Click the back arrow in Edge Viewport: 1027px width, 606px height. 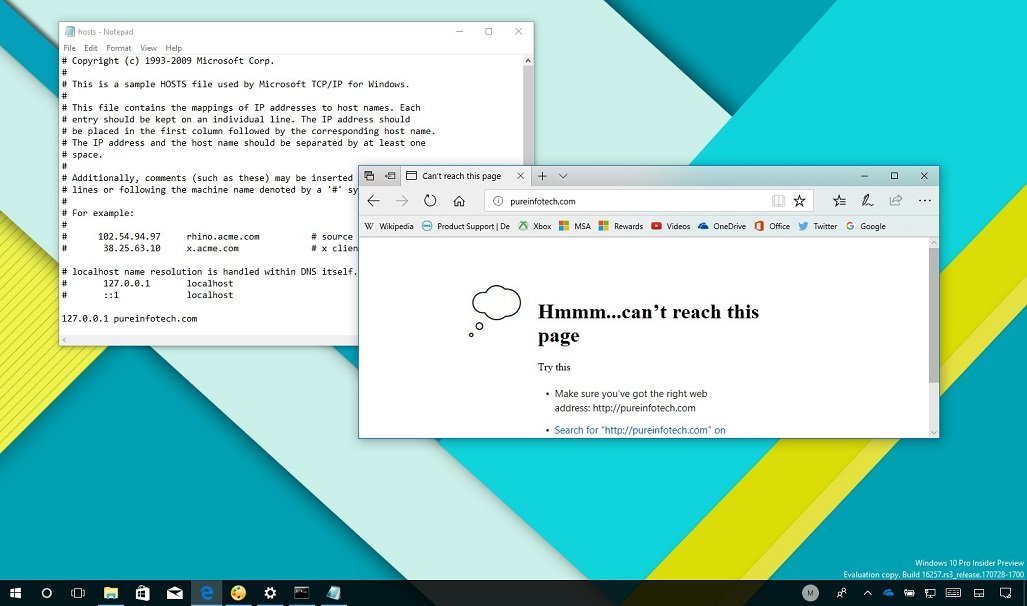point(374,201)
